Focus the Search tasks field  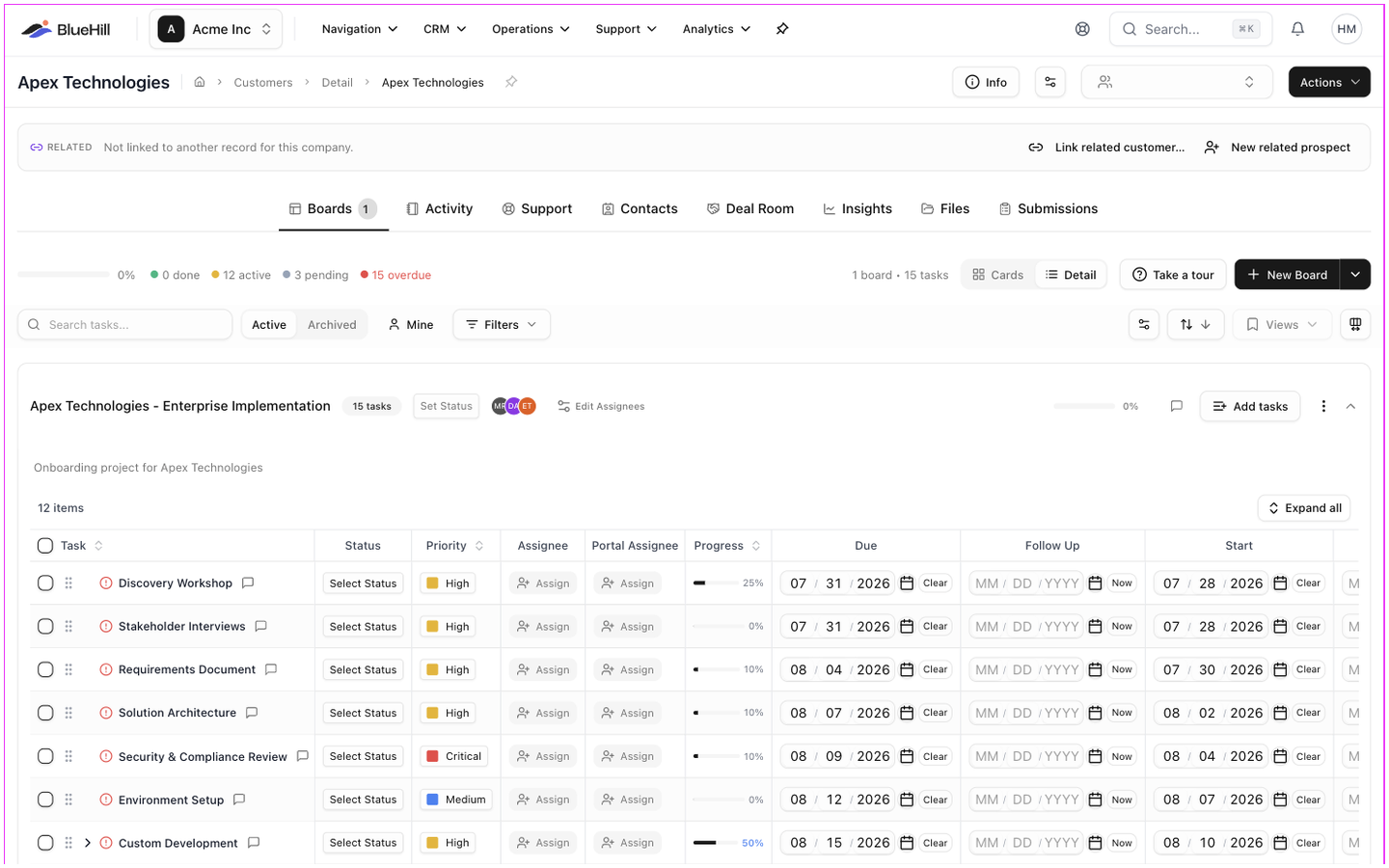tap(125, 325)
